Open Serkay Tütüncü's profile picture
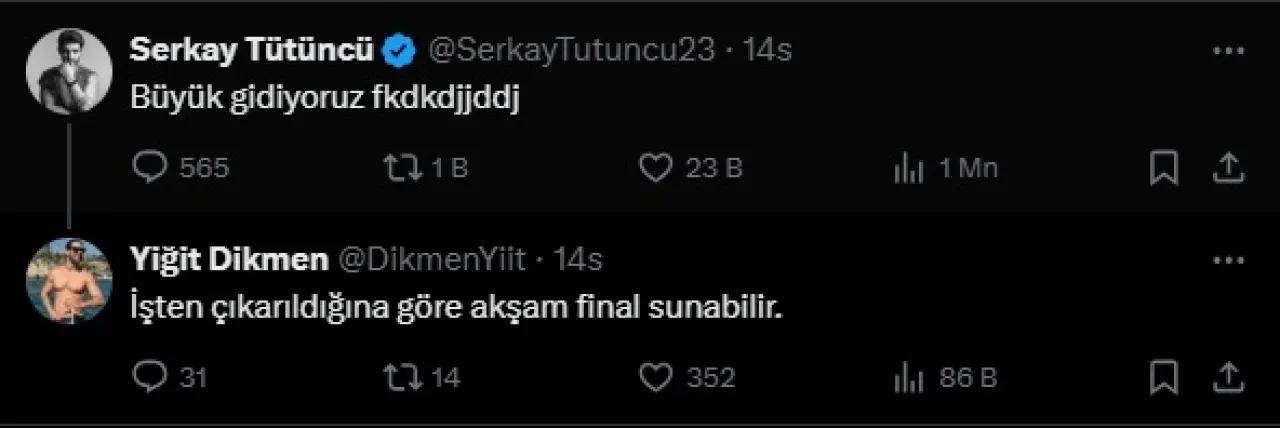Image resolution: width=1280 pixels, height=428 pixels. pyautogui.click(x=69, y=71)
